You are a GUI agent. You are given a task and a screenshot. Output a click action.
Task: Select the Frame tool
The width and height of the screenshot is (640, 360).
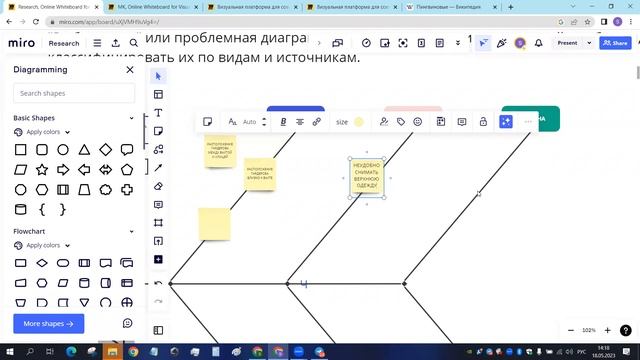(x=158, y=223)
